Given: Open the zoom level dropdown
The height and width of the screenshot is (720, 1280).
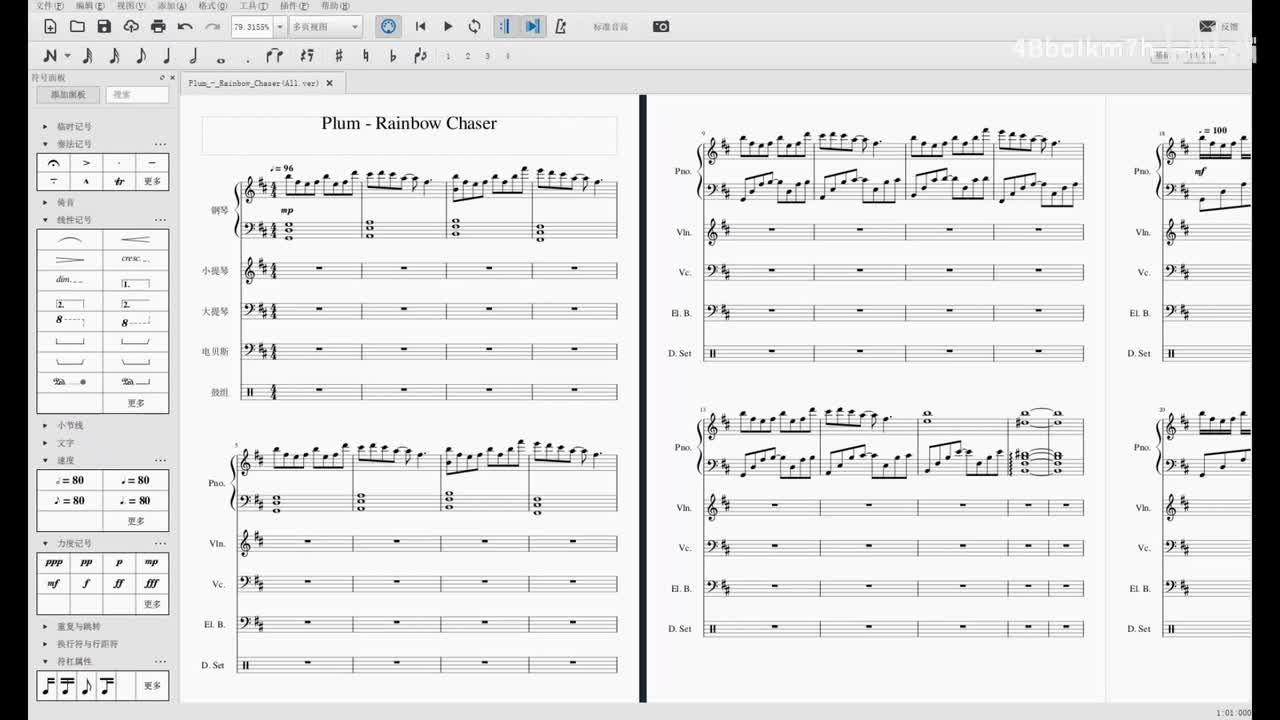Looking at the screenshot, I should [x=280, y=26].
